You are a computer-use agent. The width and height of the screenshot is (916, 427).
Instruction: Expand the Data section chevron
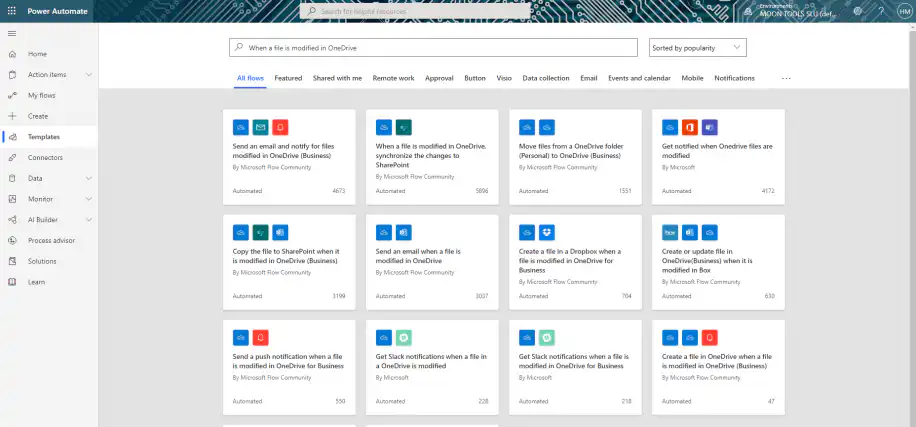89,178
